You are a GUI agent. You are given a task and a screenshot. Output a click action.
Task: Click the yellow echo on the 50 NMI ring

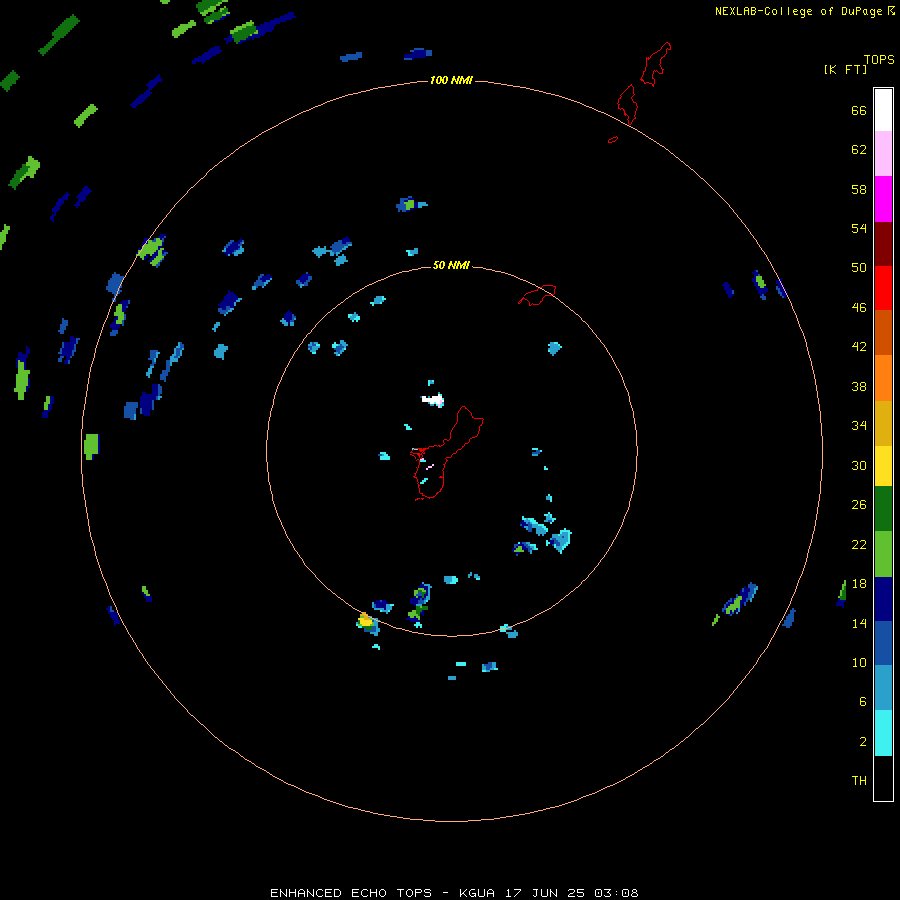coord(366,620)
